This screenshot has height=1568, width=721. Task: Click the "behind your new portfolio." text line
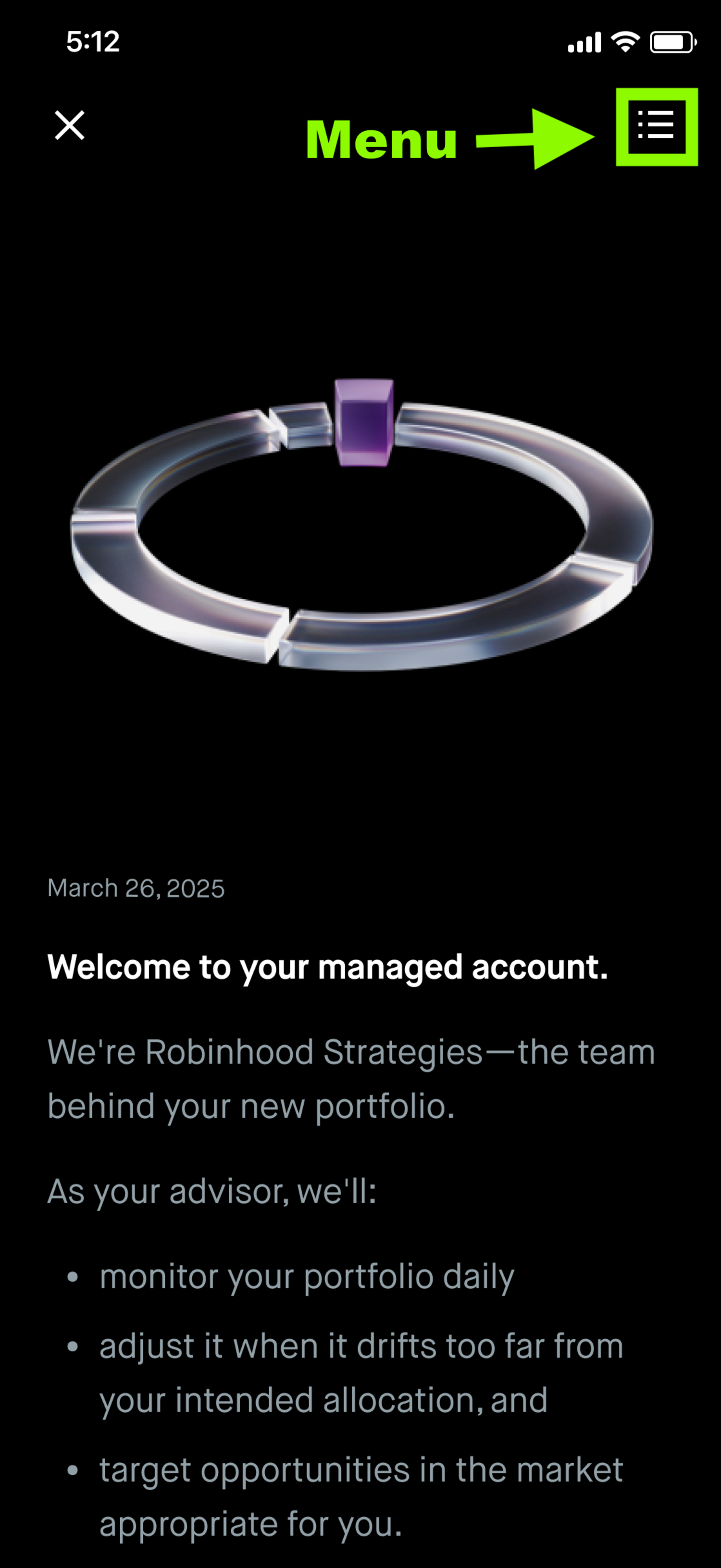[251, 1106]
